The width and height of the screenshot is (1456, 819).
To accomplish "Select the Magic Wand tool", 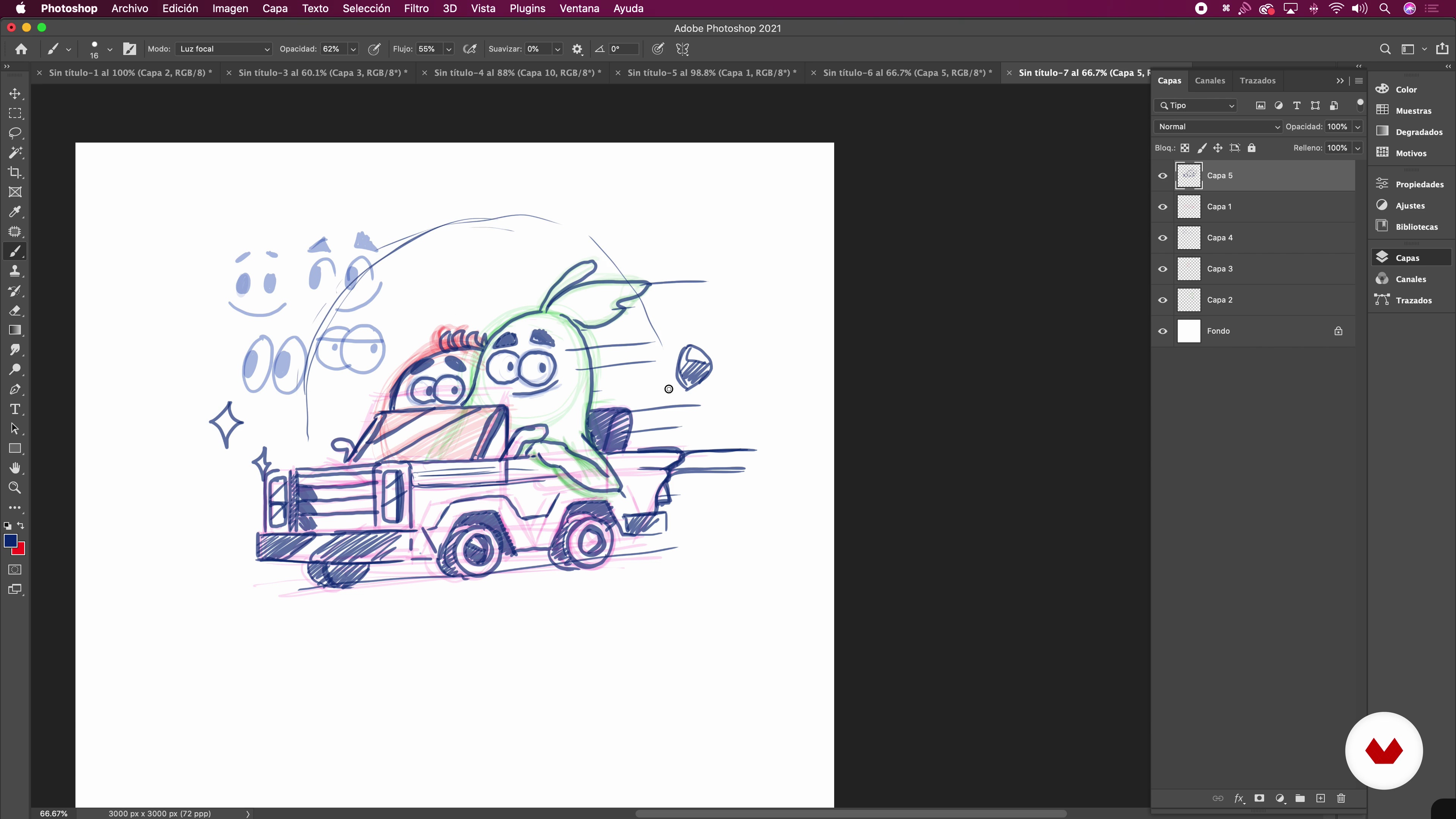I will (15, 152).
